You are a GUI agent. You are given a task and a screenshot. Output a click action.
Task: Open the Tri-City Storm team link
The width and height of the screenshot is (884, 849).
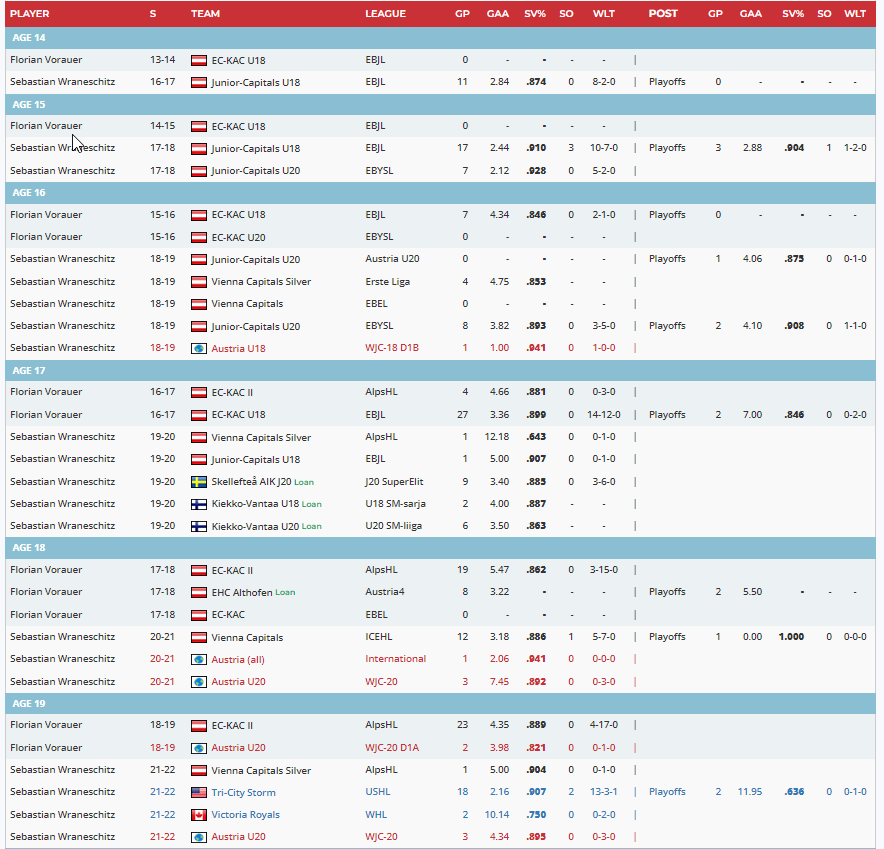[x=243, y=792]
